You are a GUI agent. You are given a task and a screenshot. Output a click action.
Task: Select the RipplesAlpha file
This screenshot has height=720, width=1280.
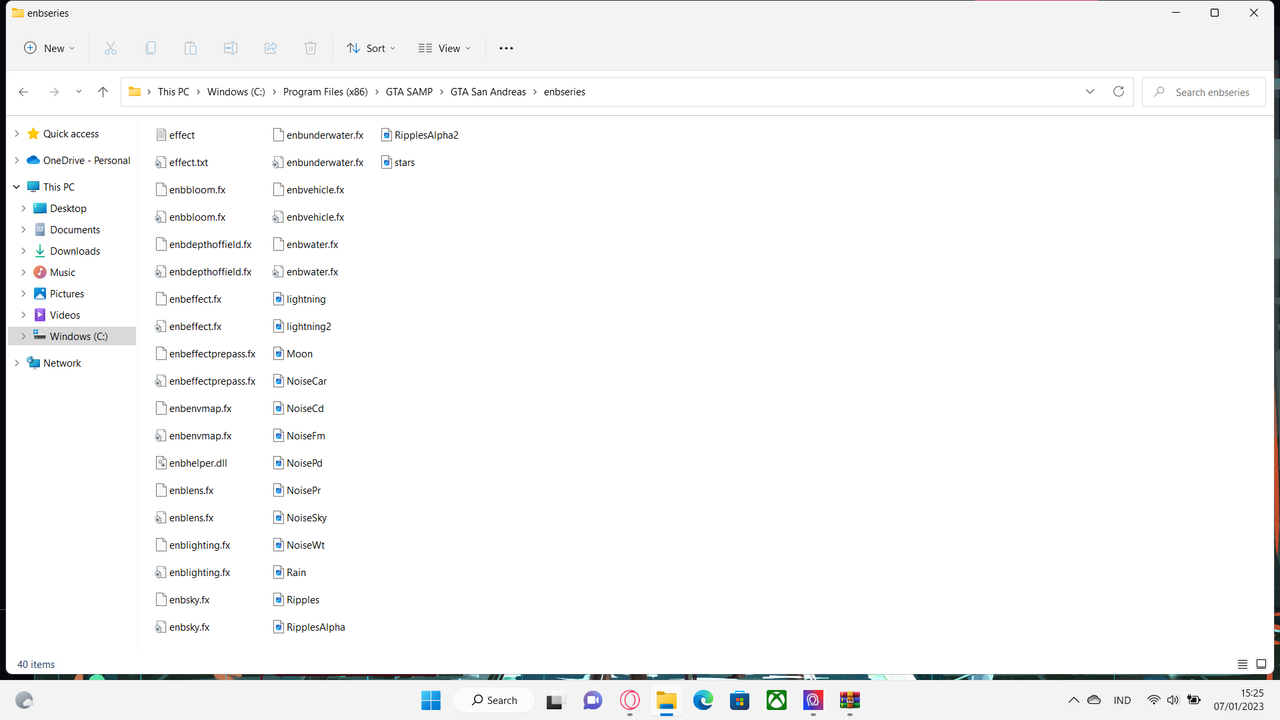tap(309, 627)
